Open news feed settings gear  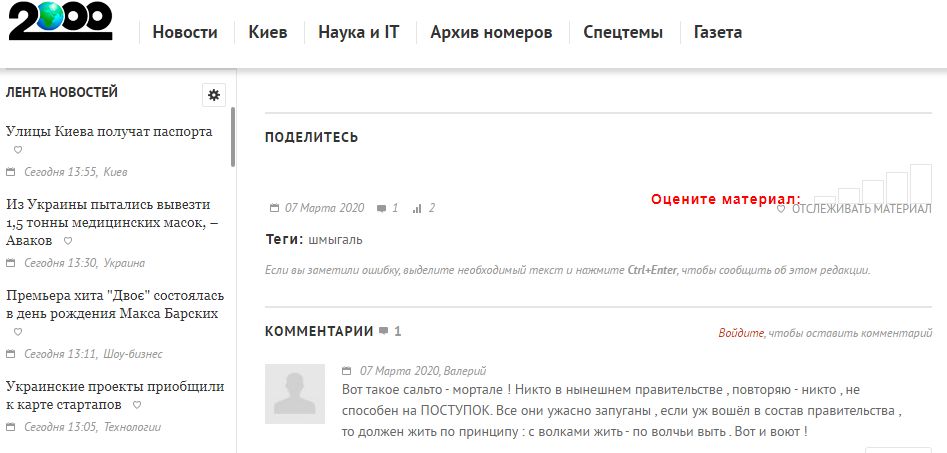(x=213, y=95)
